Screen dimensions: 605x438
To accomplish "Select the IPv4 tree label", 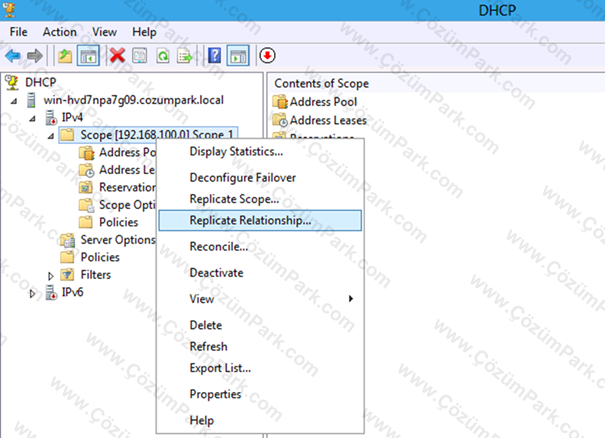I will tap(72, 117).
